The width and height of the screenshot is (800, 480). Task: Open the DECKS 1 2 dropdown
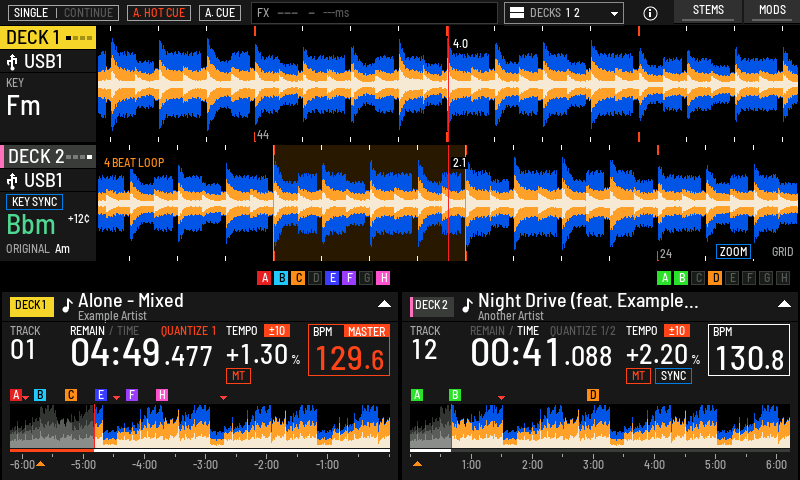[x=564, y=13]
